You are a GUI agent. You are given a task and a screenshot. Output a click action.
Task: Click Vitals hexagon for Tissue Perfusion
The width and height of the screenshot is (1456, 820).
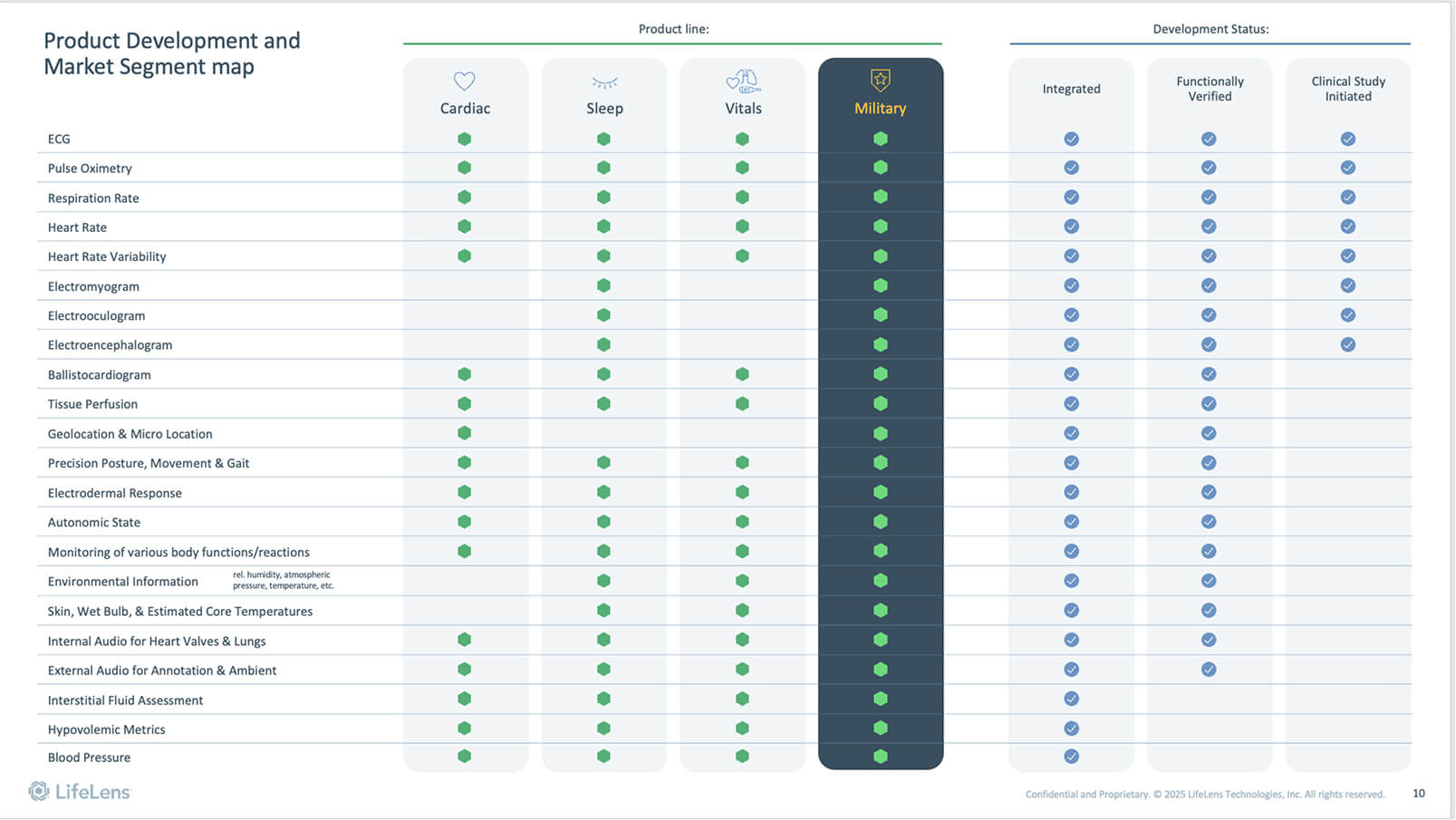tap(742, 403)
